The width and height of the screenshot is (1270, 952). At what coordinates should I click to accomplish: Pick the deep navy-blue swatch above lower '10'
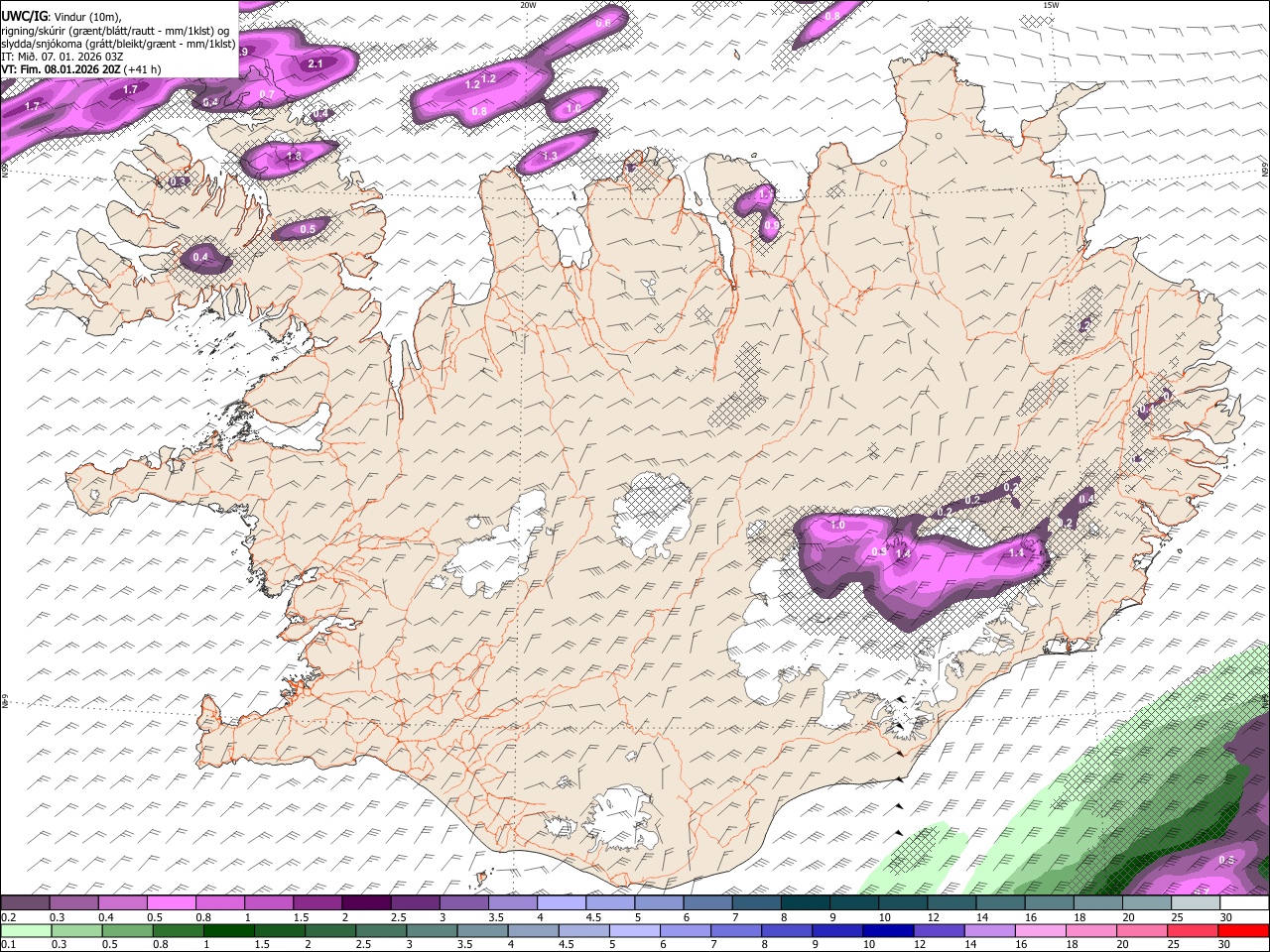(888, 930)
